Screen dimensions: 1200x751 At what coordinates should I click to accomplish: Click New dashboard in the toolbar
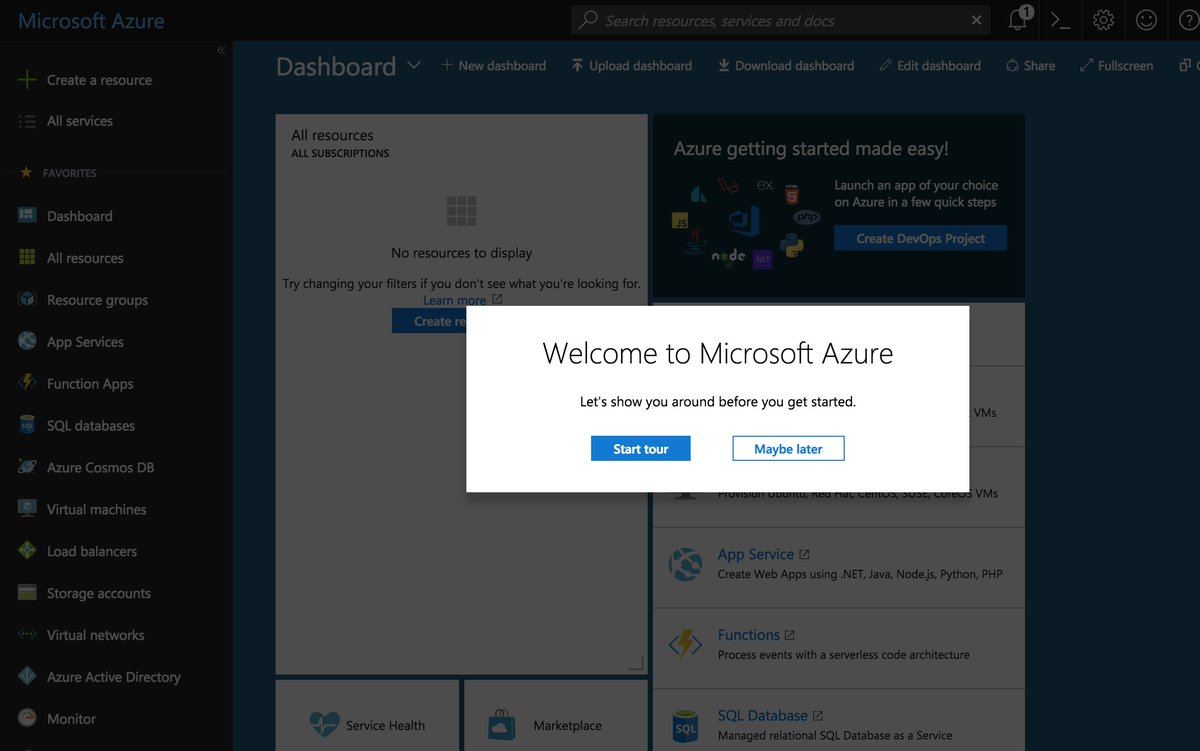coord(493,66)
